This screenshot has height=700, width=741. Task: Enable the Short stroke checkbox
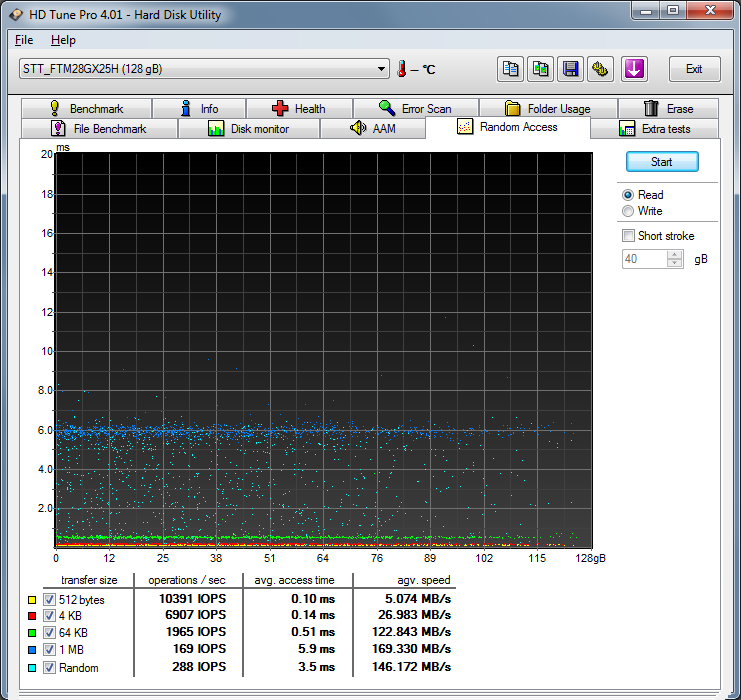tap(628, 235)
